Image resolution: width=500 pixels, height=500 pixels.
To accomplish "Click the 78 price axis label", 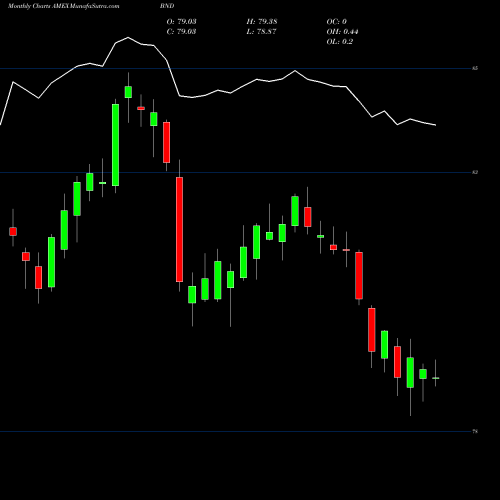I will [475, 431].
